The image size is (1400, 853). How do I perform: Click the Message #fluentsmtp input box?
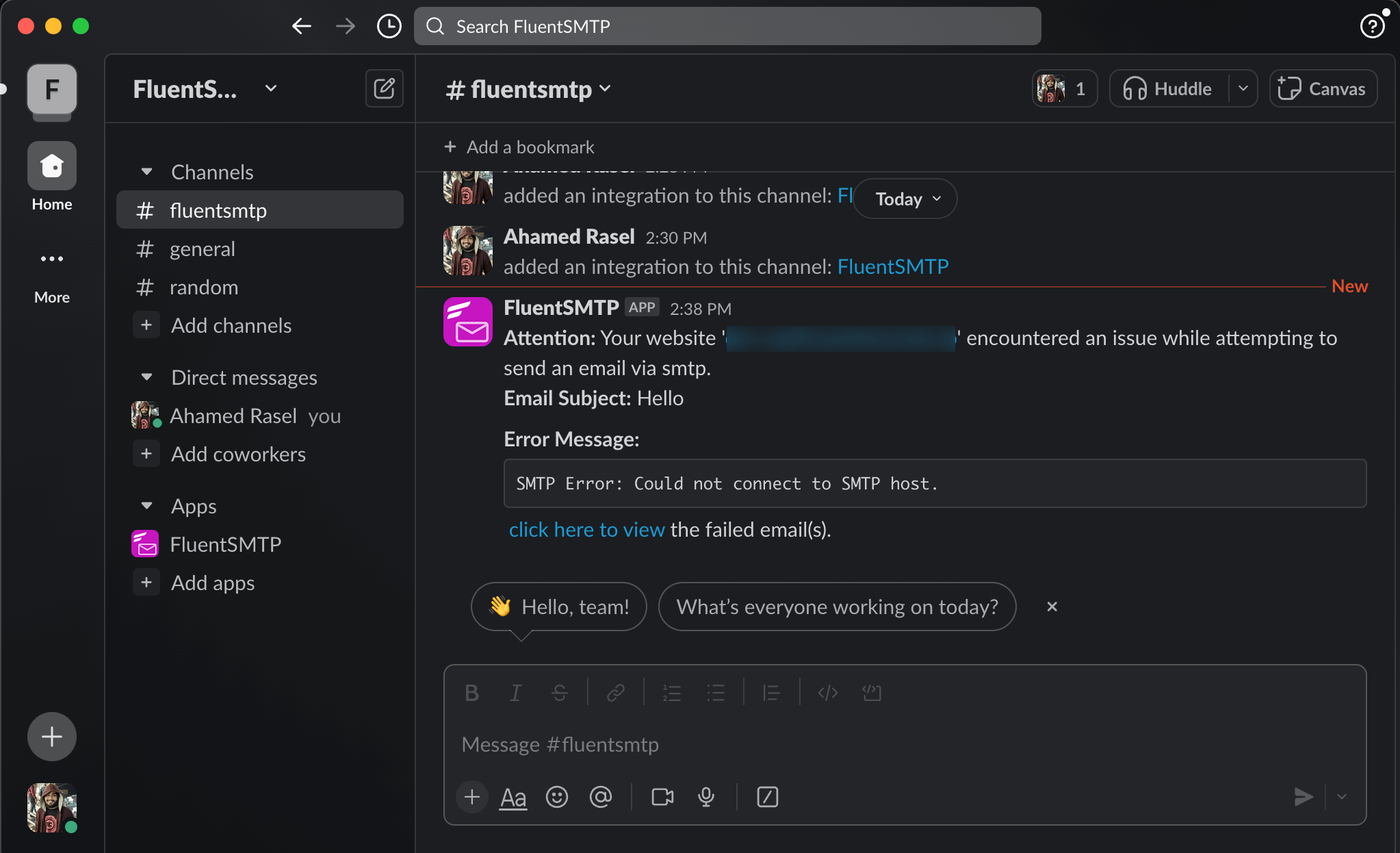[x=905, y=744]
